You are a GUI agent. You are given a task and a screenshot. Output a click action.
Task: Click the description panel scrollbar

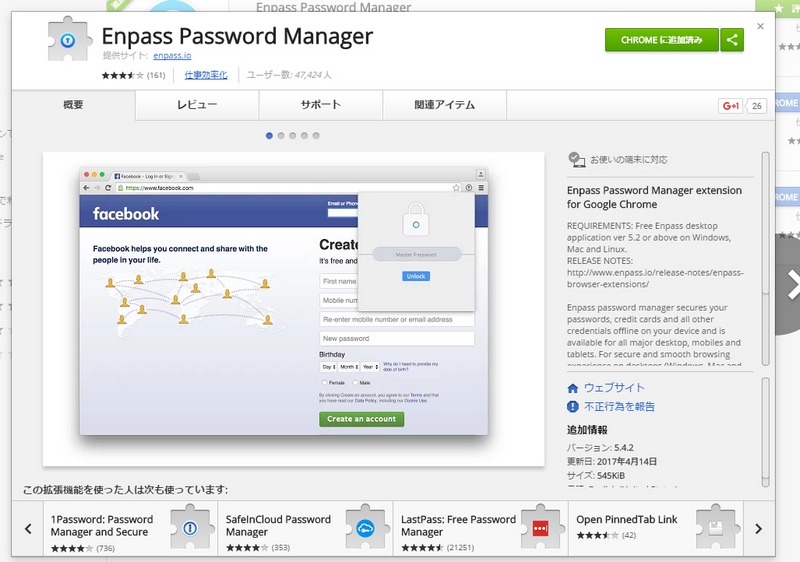[x=765, y=258]
